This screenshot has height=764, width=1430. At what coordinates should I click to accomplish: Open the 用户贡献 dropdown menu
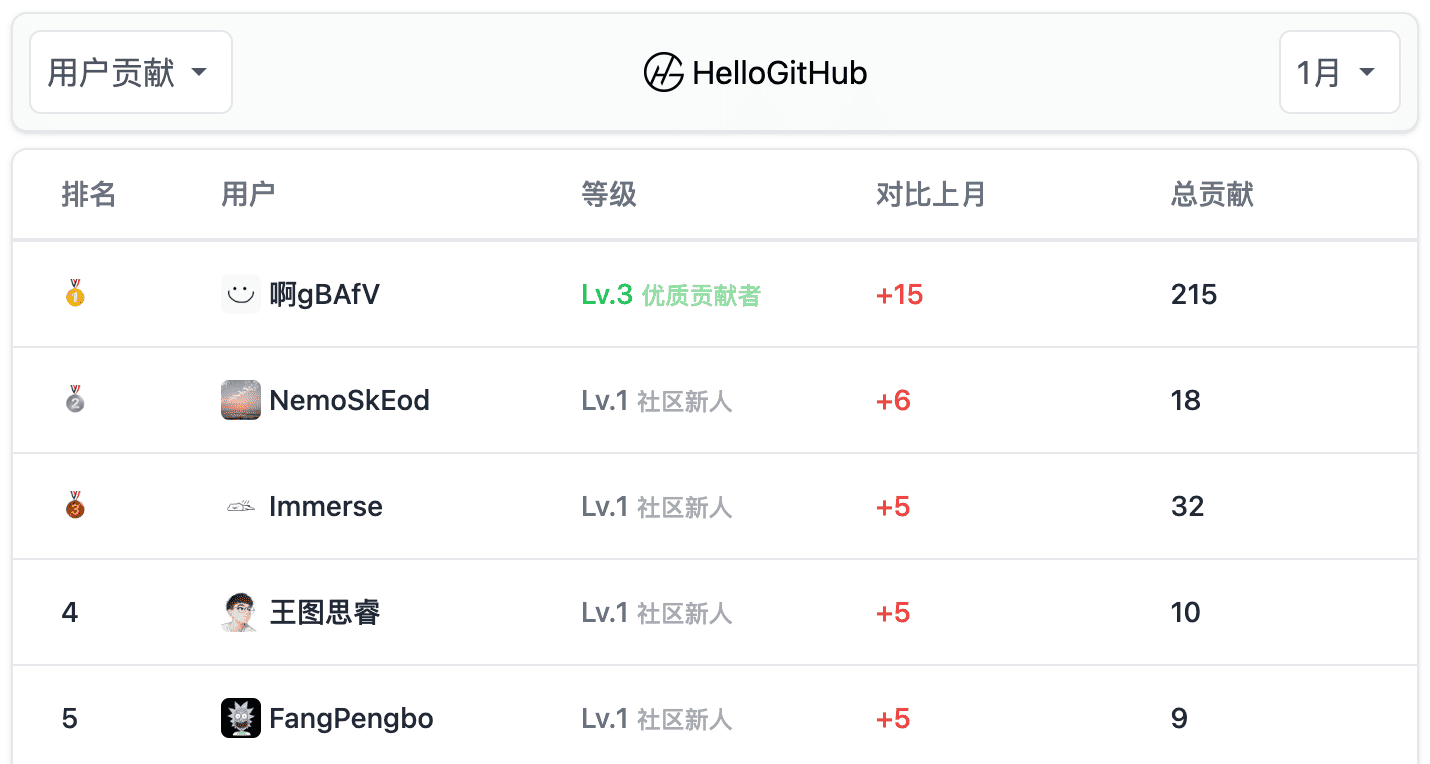pyautogui.click(x=131, y=72)
